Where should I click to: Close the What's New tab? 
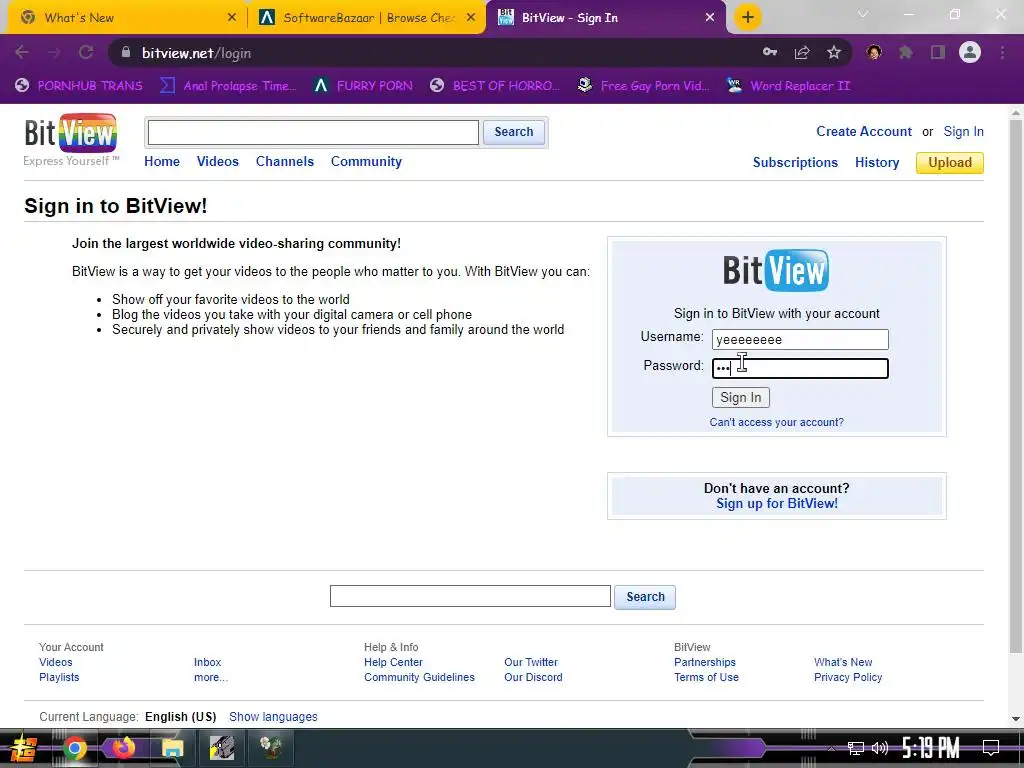232,18
